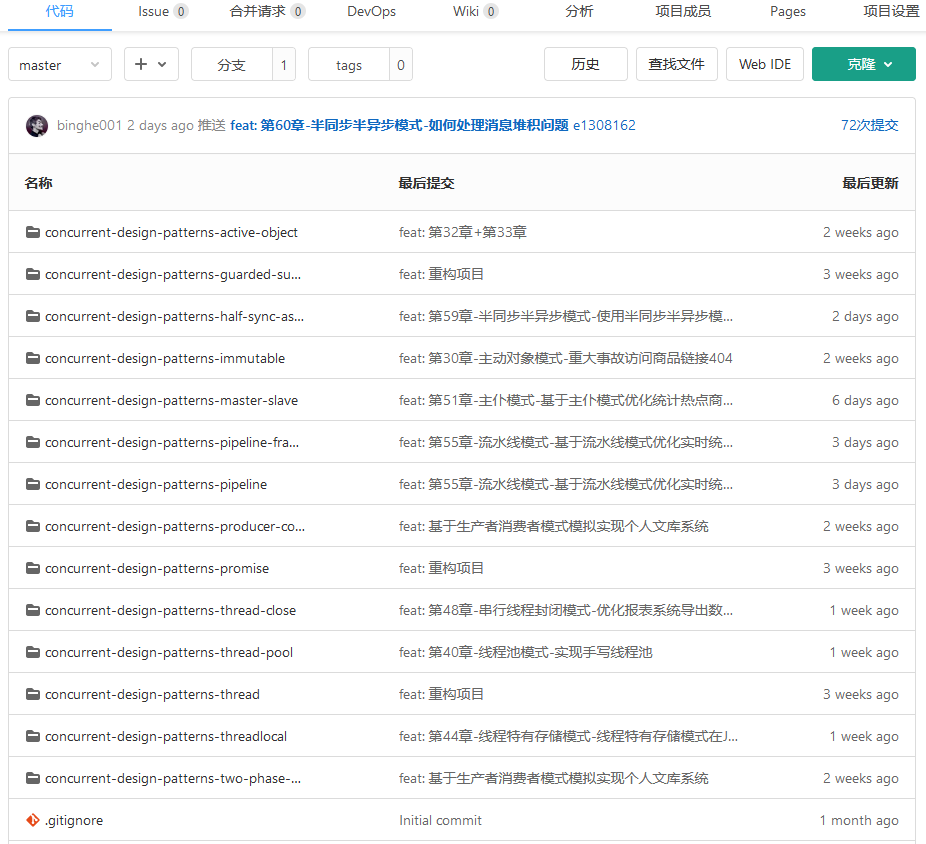Open the concurrent-design-patterns-pipeline folder
This screenshot has height=844, width=926.
[x=156, y=484]
